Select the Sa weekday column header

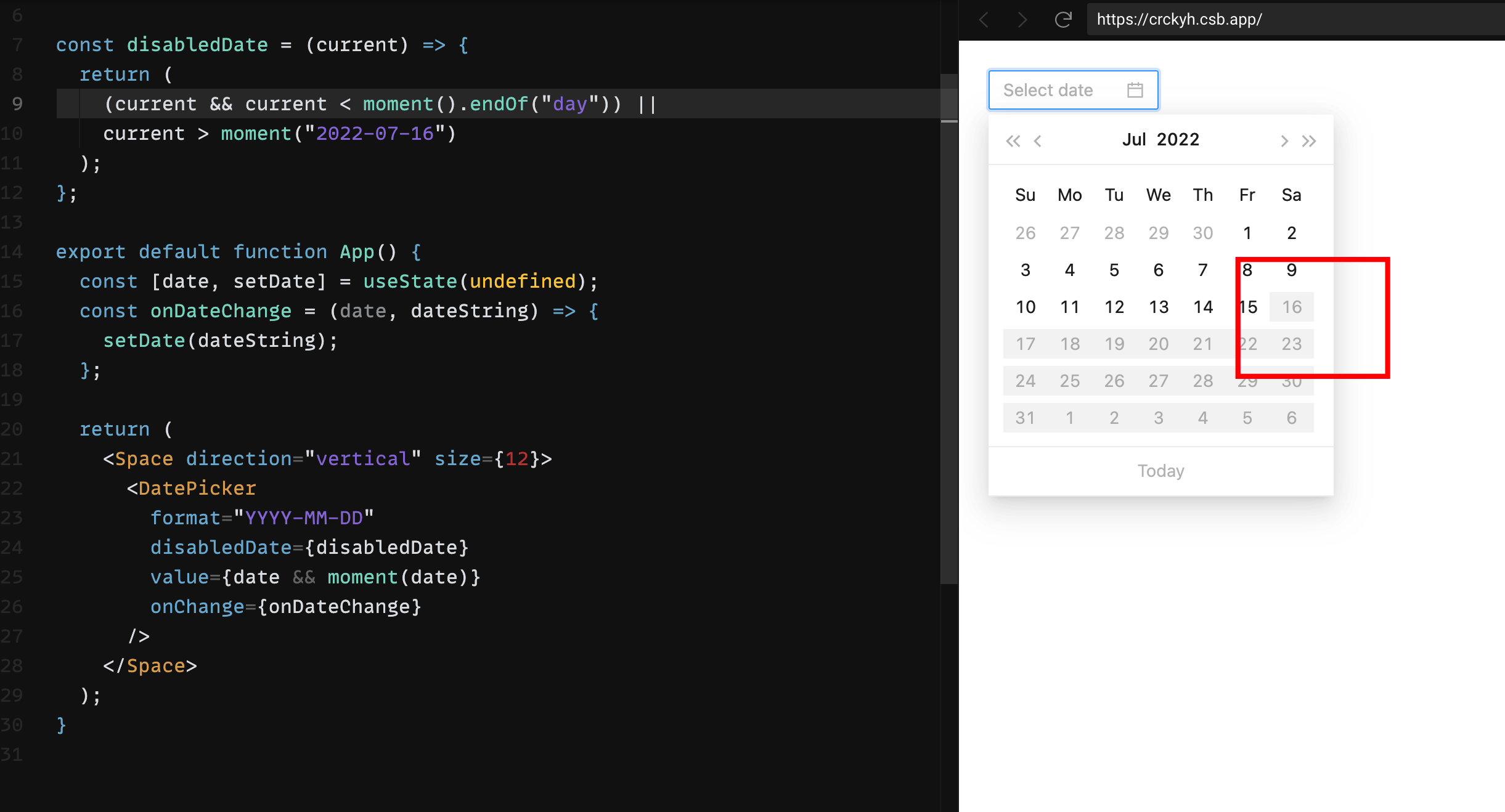point(1292,195)
